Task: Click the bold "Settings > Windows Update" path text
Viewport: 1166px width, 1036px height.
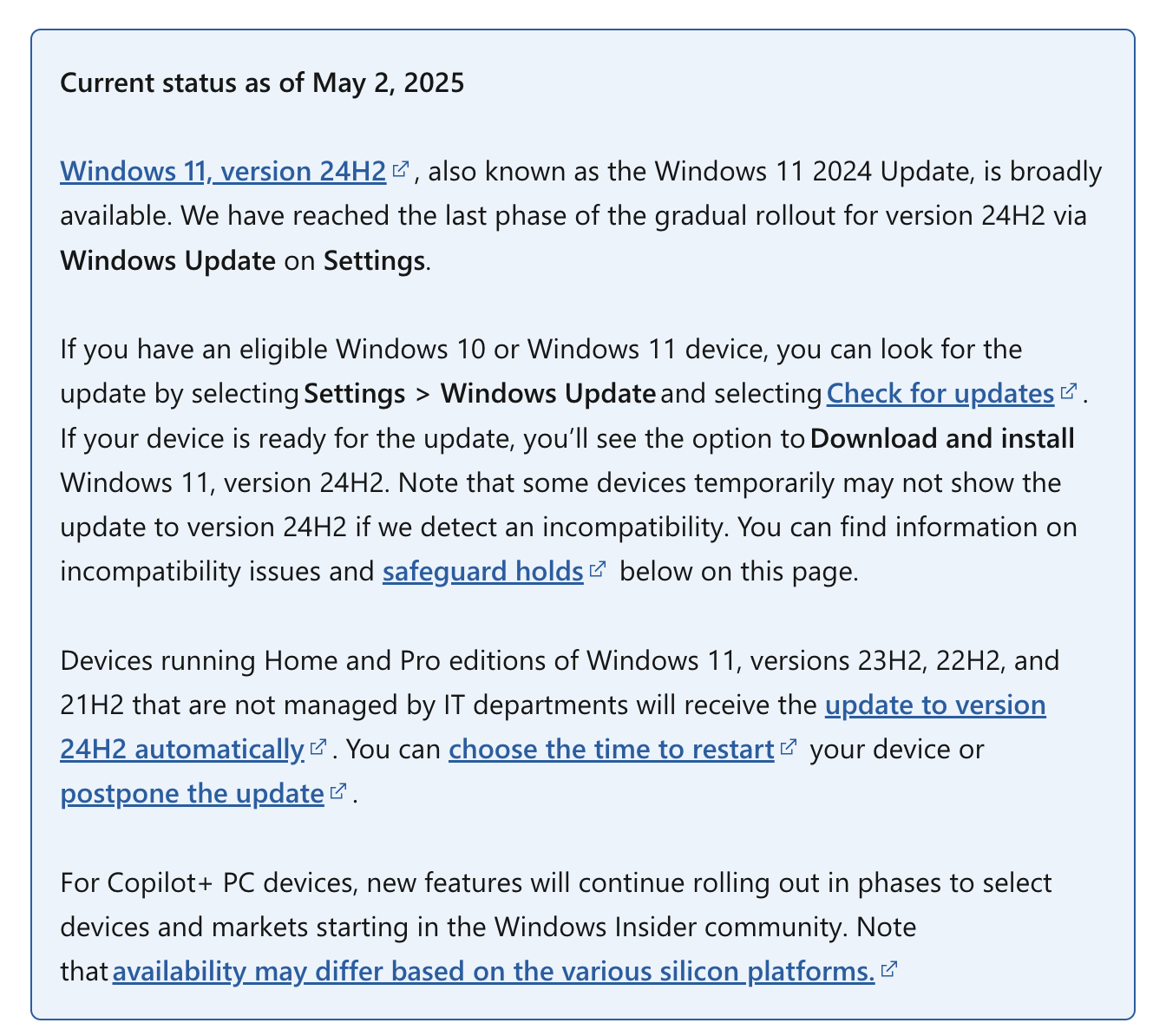Action: tap(480, 394)
